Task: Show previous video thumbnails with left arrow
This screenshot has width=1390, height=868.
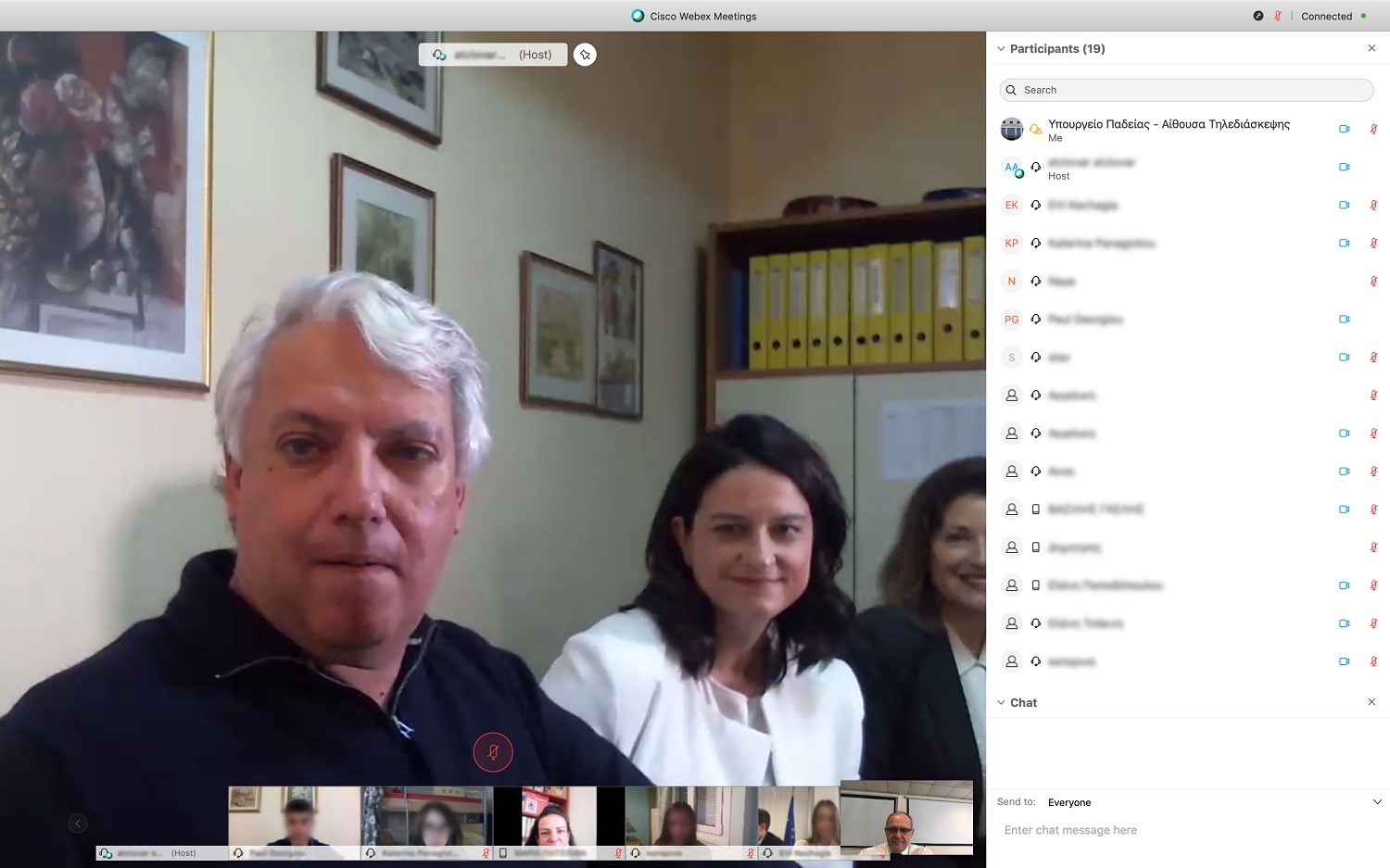Action: (78, 823)
